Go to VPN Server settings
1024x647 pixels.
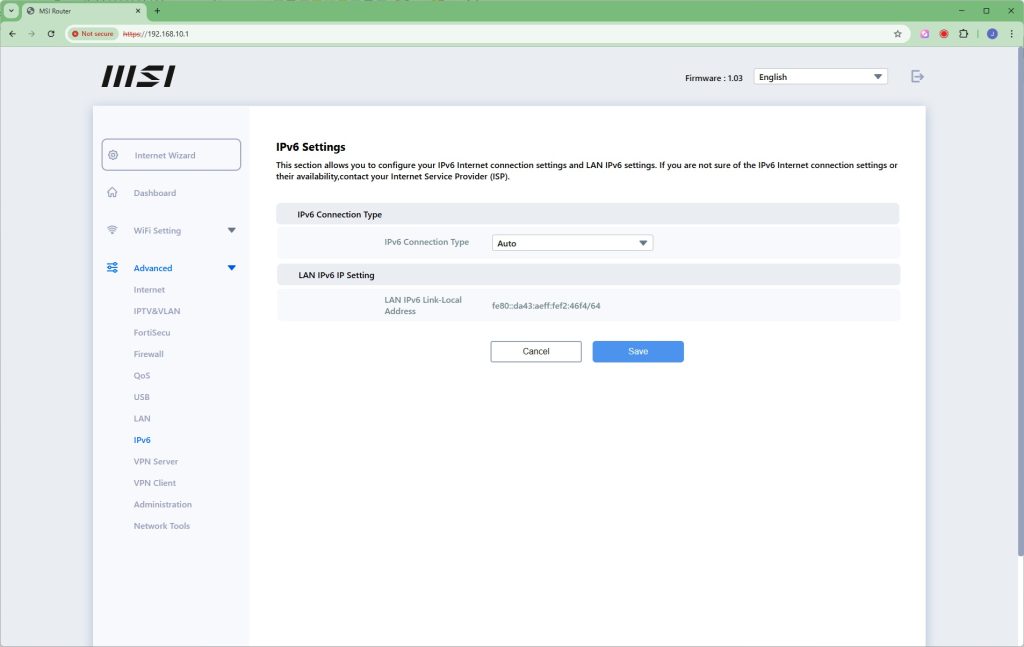155,461
